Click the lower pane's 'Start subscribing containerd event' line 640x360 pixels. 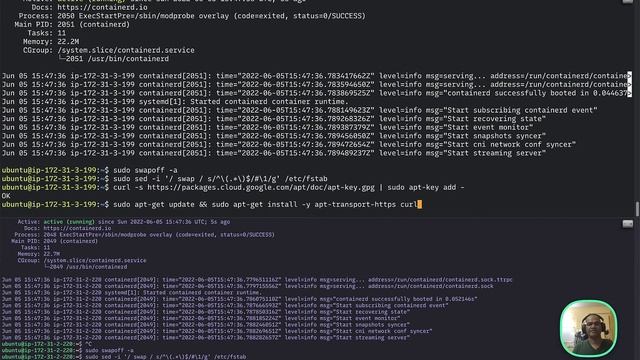click(225, 305)
